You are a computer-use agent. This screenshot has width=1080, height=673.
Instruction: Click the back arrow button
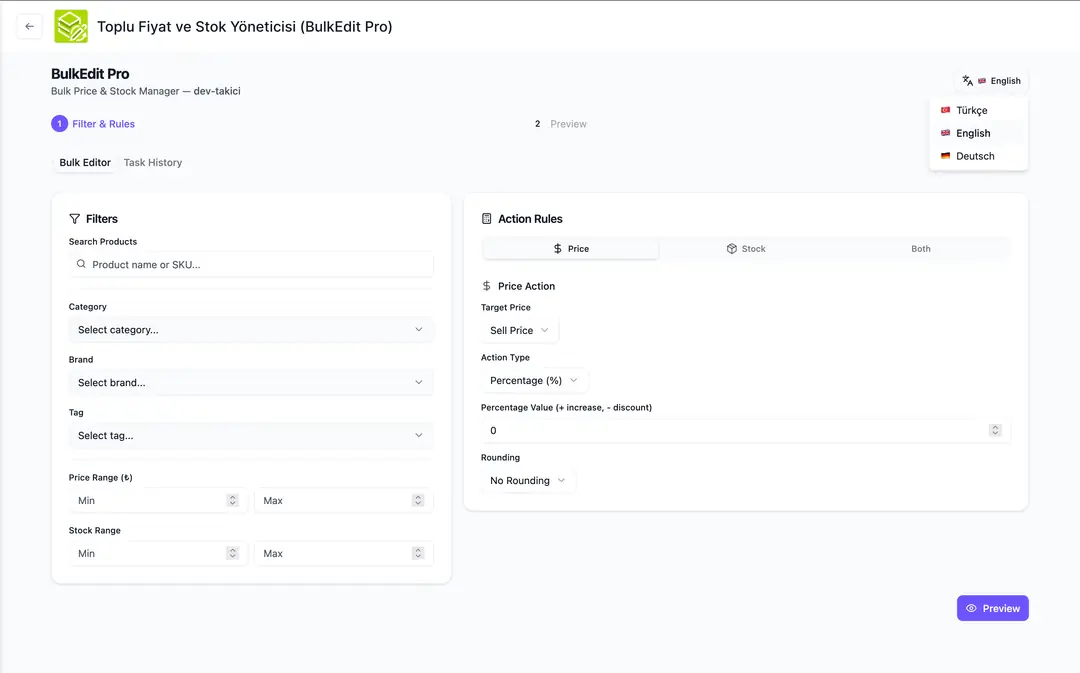[x=29, y=26]
